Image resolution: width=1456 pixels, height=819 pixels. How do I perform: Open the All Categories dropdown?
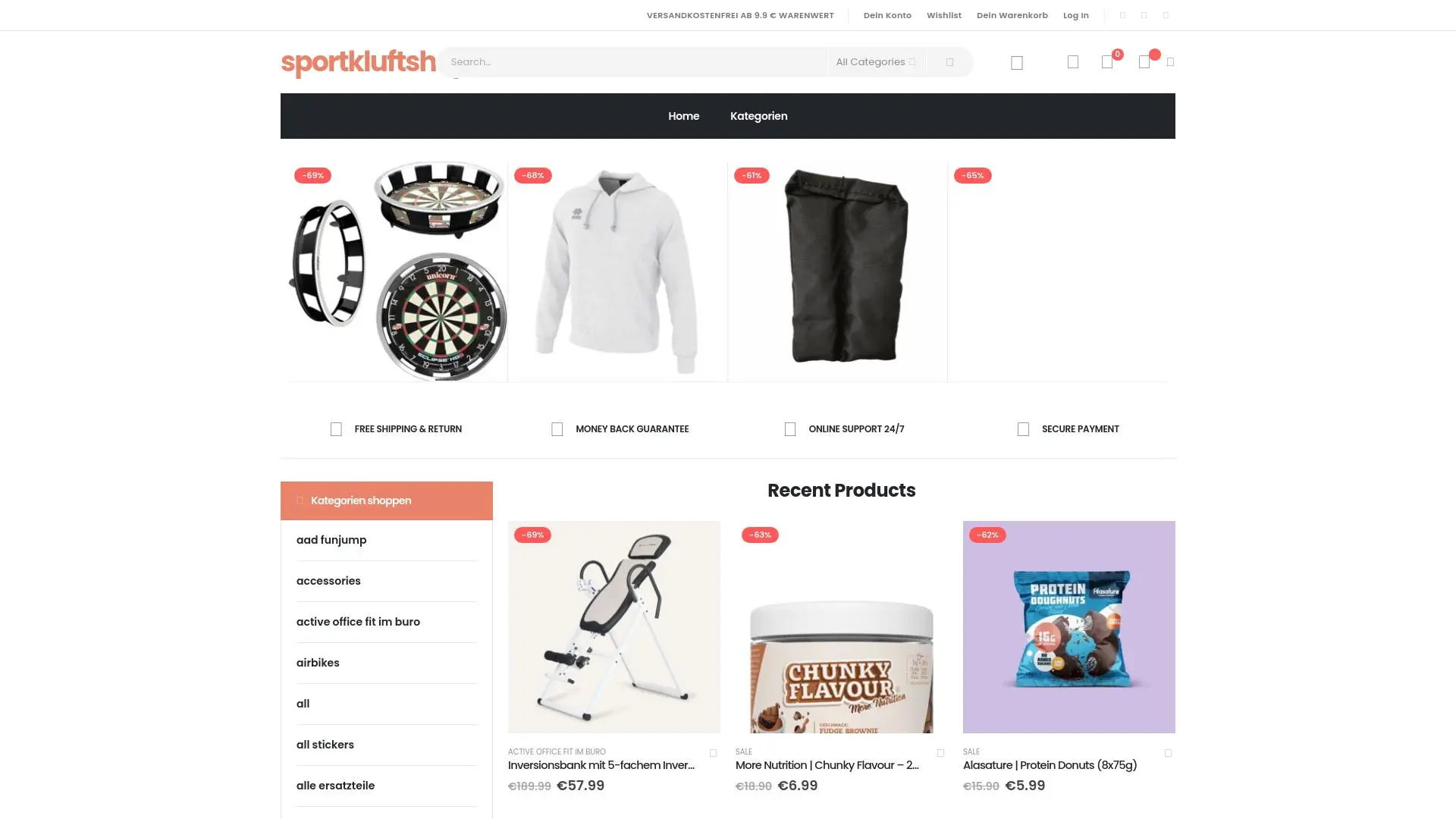876,62
